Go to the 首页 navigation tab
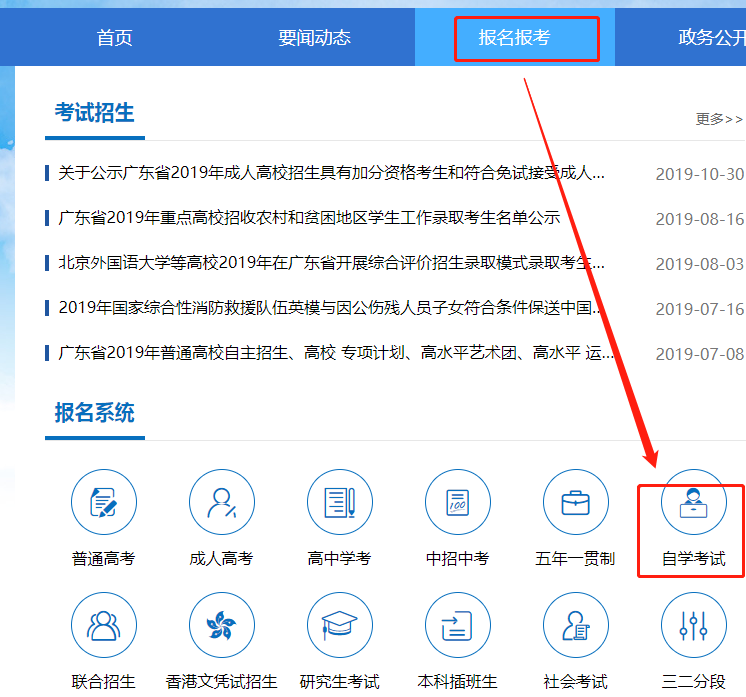Screen dimensions: 746x697 tap(114, 38)
